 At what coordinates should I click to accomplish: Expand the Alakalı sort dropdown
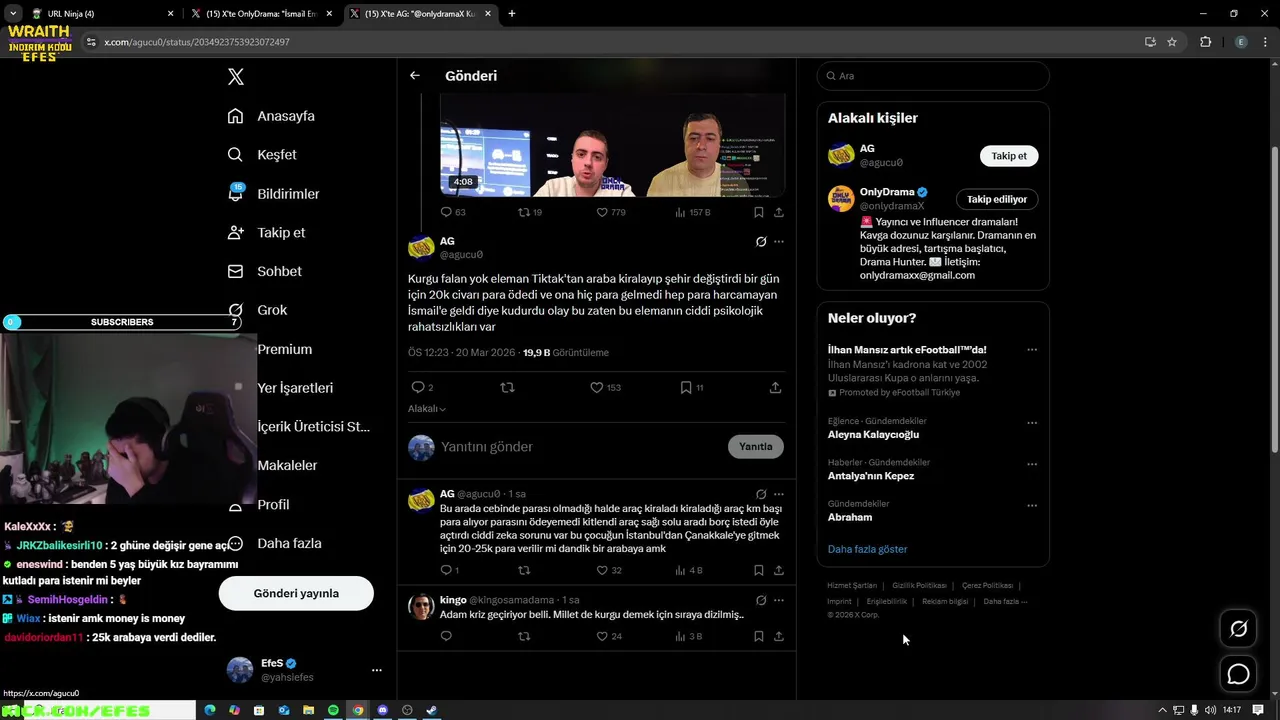point(427,409)
